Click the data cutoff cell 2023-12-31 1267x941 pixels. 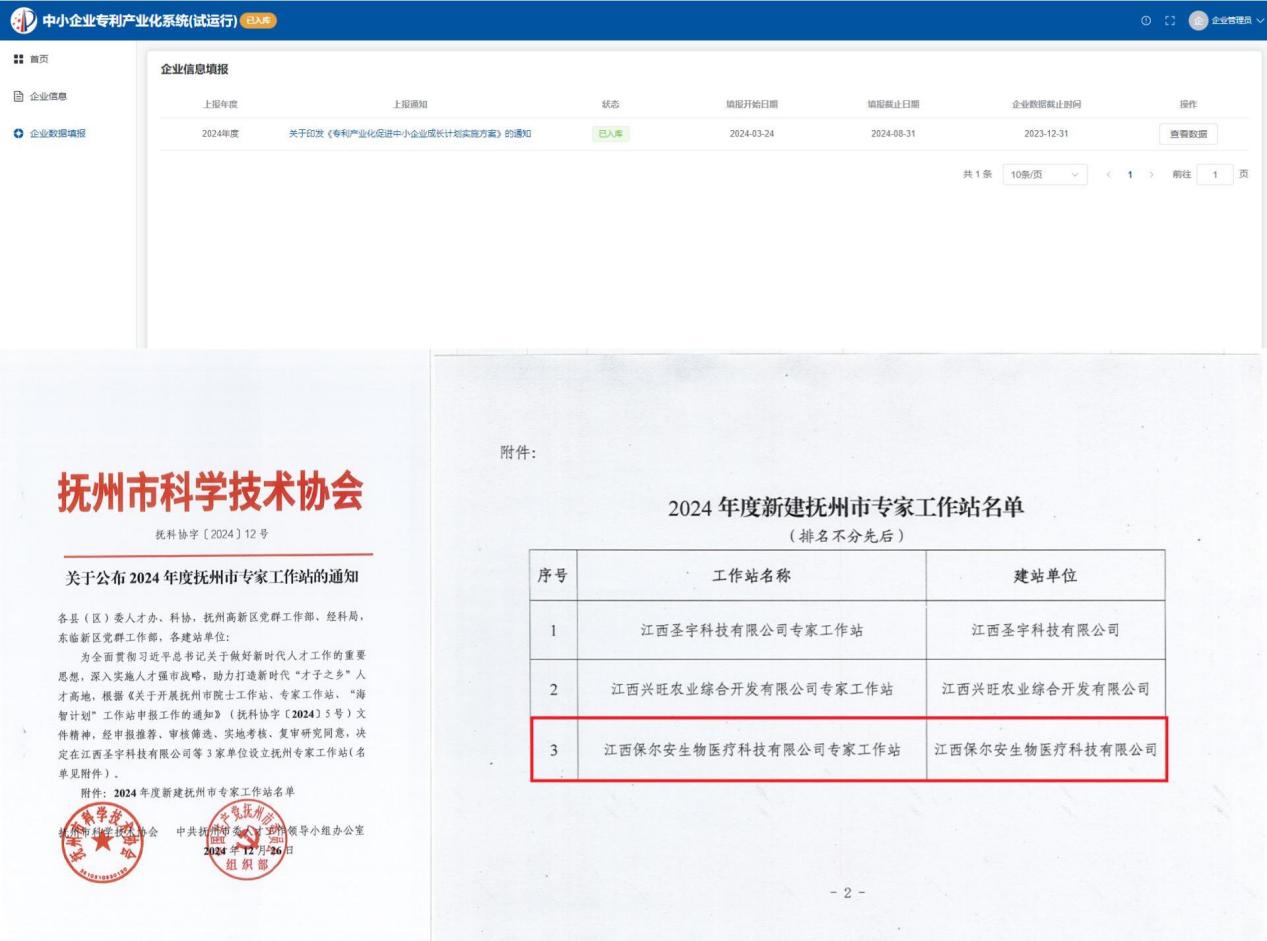click(x=1046, y=134)
